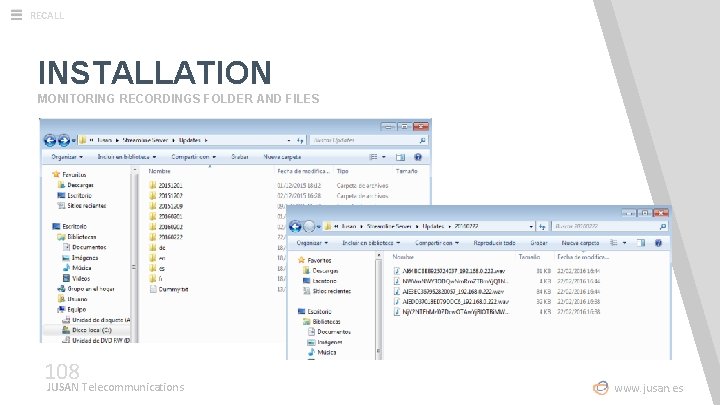Image resolution: width=720 pixels, height=405 pixels.
Task: Open Bibliotecas in the 20160222 window sidebar
Action: (x=321, y=321)
